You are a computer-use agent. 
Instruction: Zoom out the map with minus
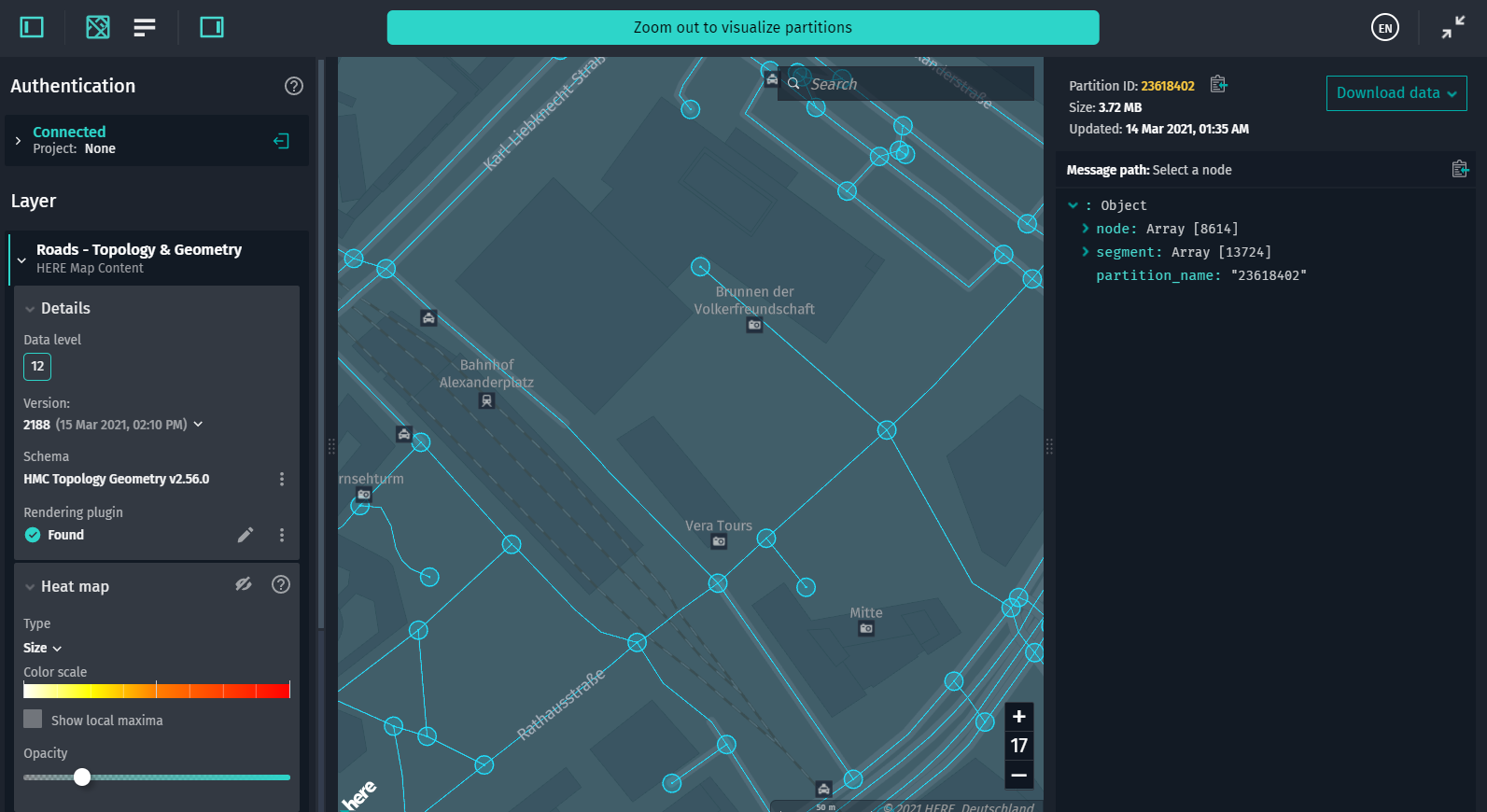click(1019, 775)
